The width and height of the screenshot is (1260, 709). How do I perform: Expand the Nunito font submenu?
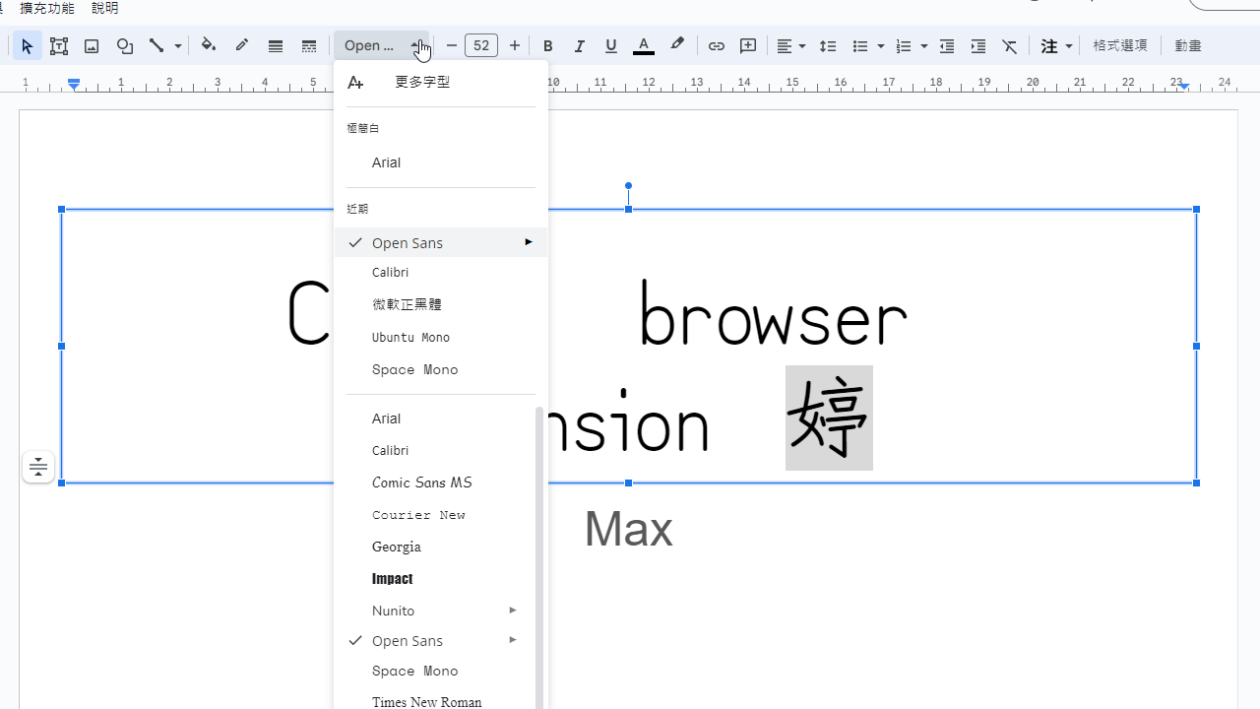(513, 610)
